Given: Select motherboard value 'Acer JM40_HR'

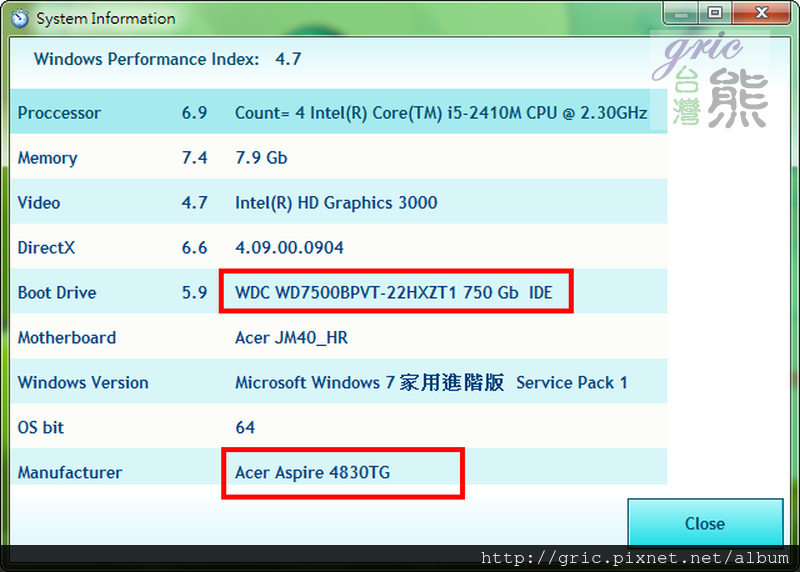Looking at the screenshot, I should click(x=291, y=338).
